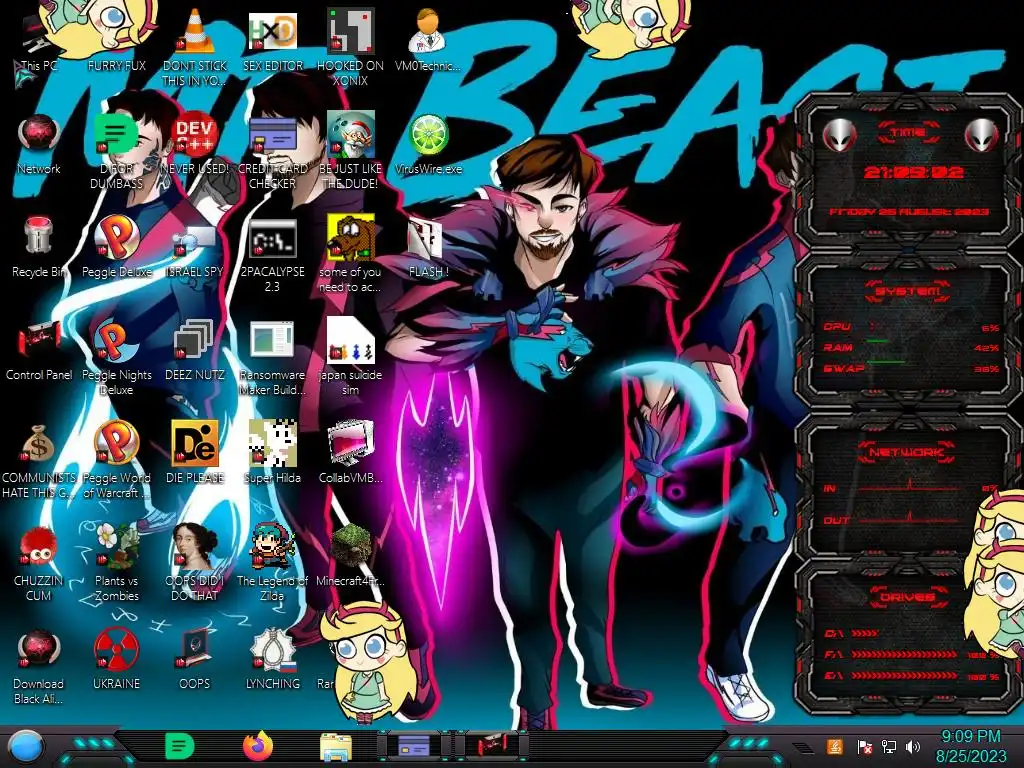
Task: Launch HOOKED ON XONIX icon
Action: pyautogui.click(x=351, y=33)
